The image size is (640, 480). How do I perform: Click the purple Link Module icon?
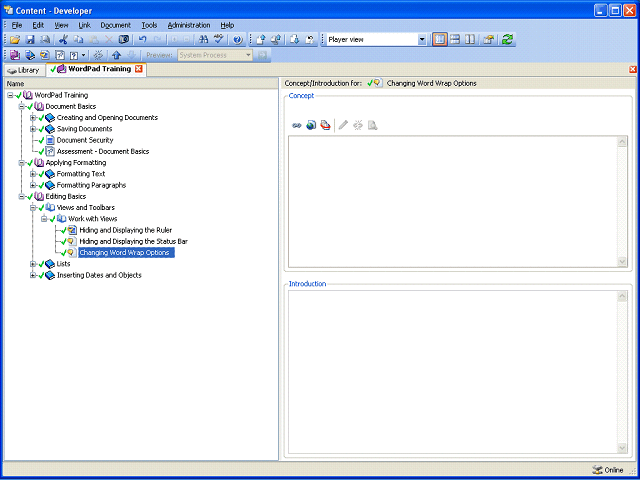[15, 55]
